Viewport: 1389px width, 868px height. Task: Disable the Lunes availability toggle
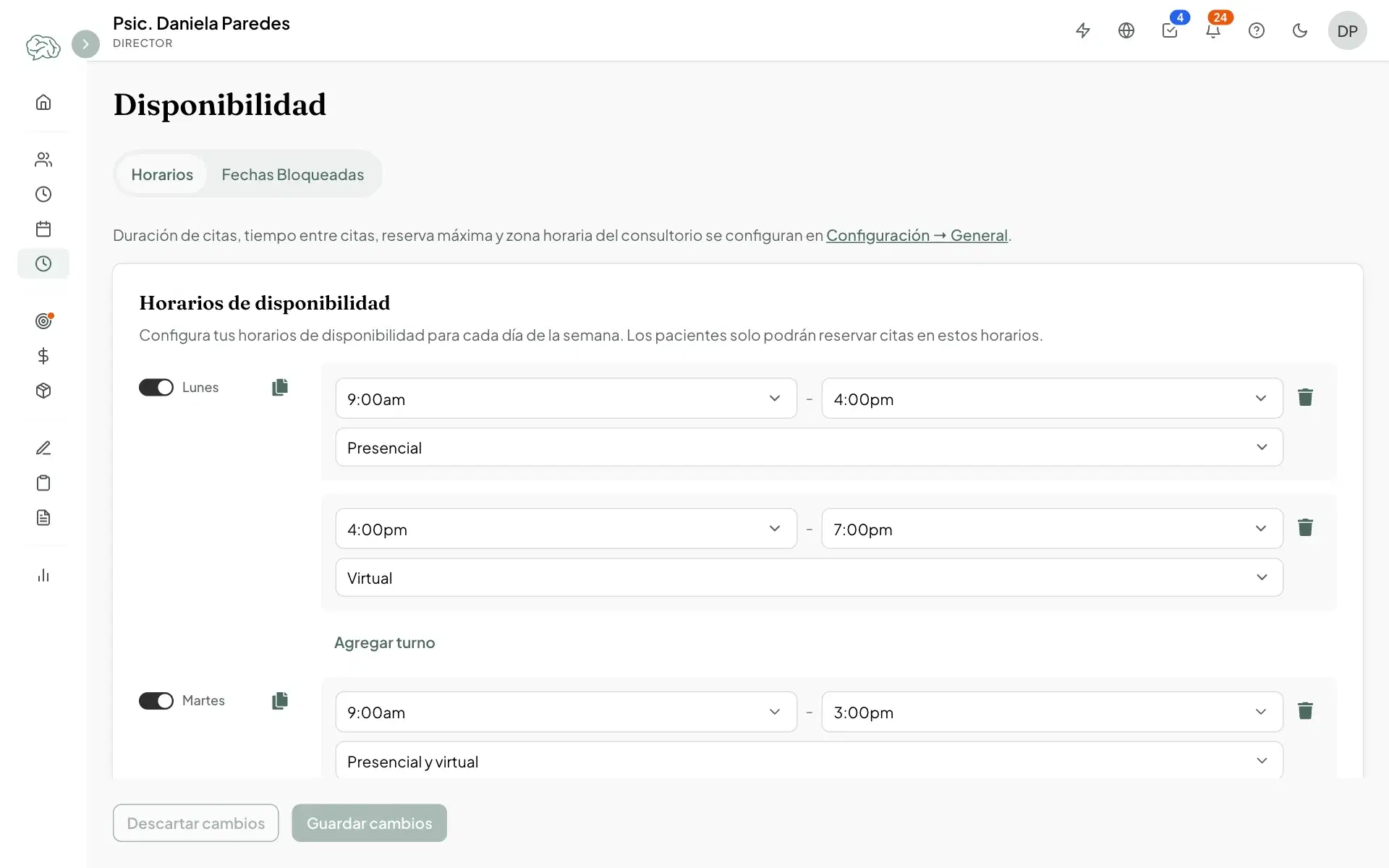pyautogui.click(x=156, y=387)
